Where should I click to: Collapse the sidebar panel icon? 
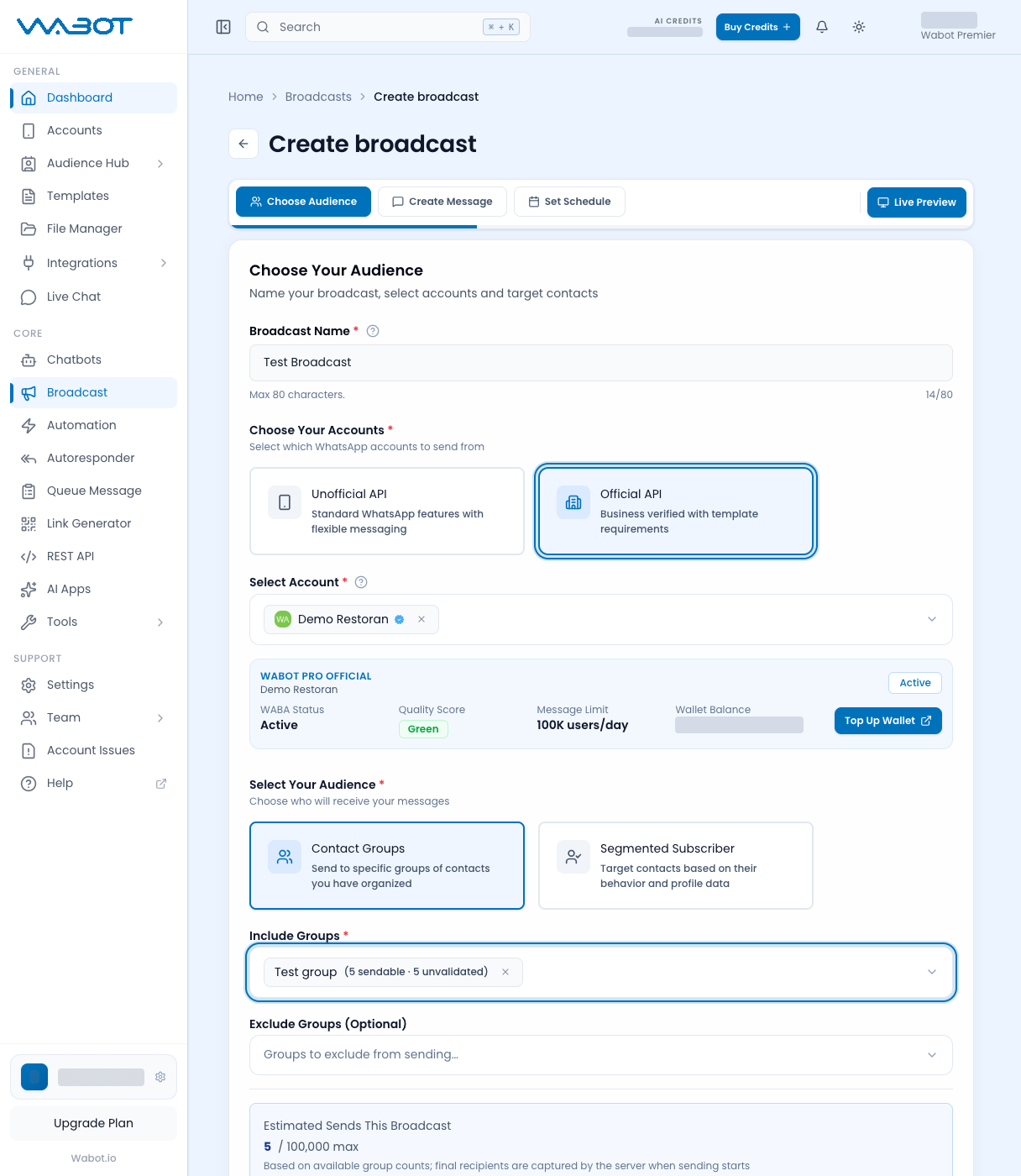click(x=223, y=27)
